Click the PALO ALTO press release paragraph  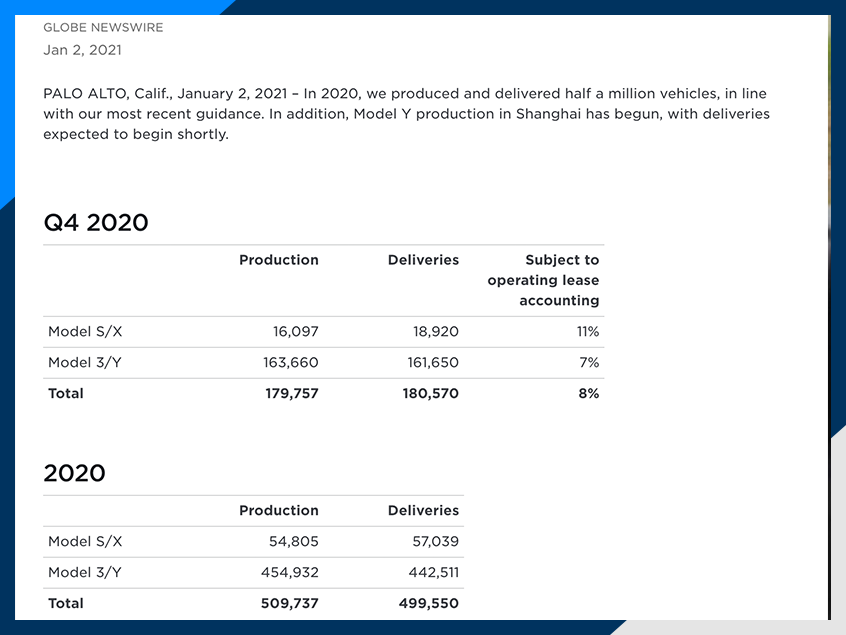coord(406,114)
